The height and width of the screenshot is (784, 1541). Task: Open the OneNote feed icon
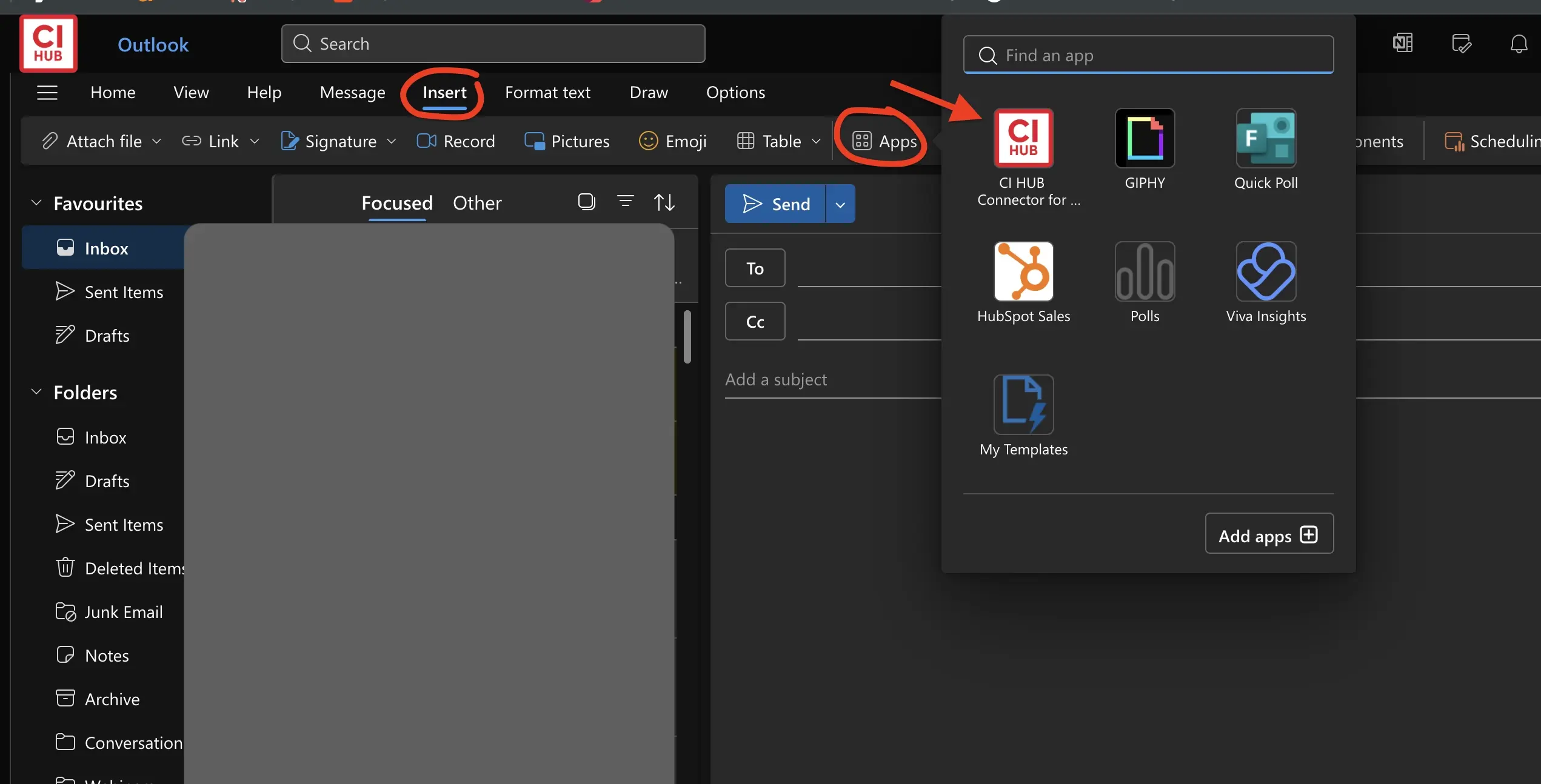[1403, 43]
